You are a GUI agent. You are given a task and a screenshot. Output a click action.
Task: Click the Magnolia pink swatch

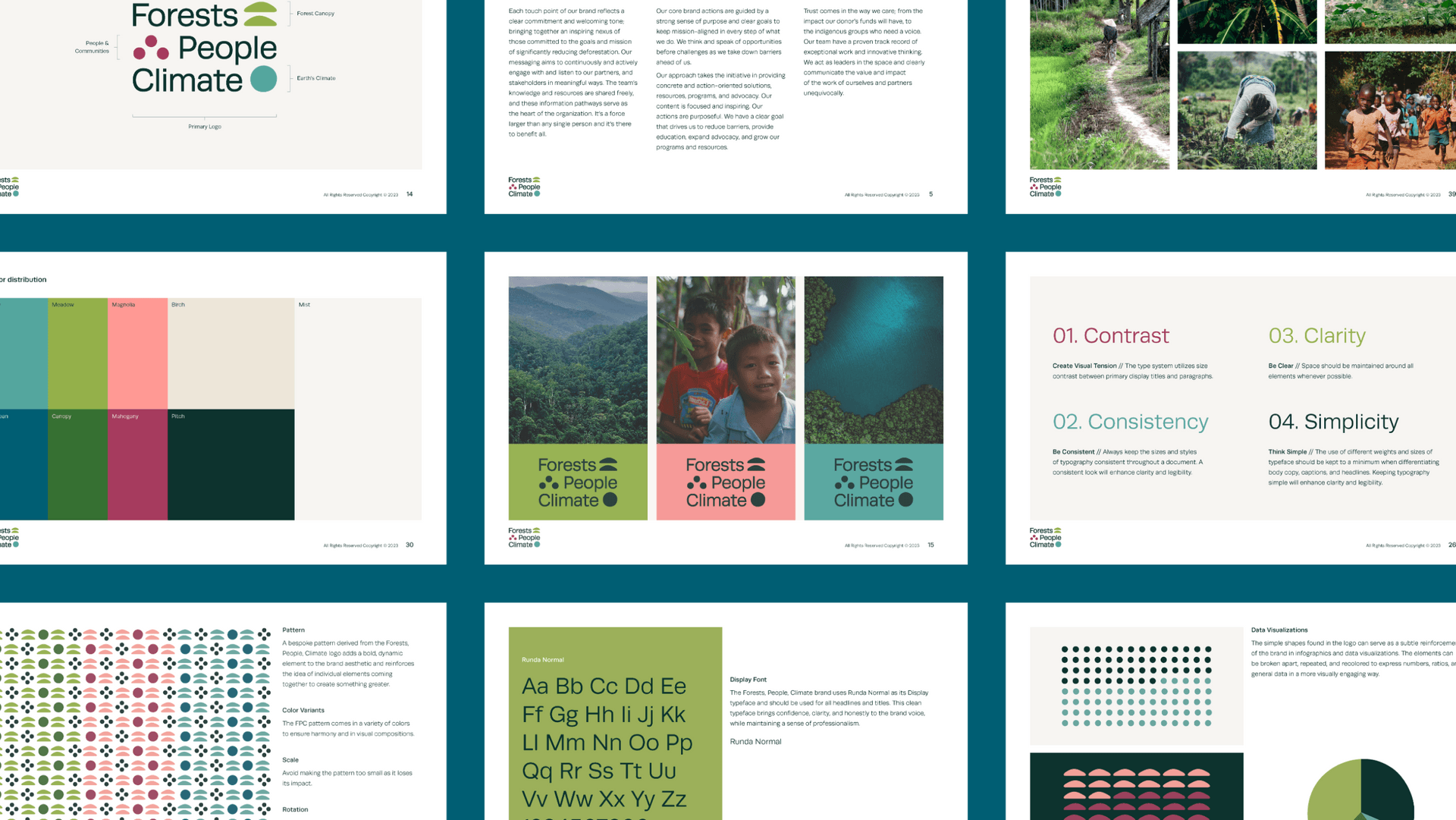[138, 353]
